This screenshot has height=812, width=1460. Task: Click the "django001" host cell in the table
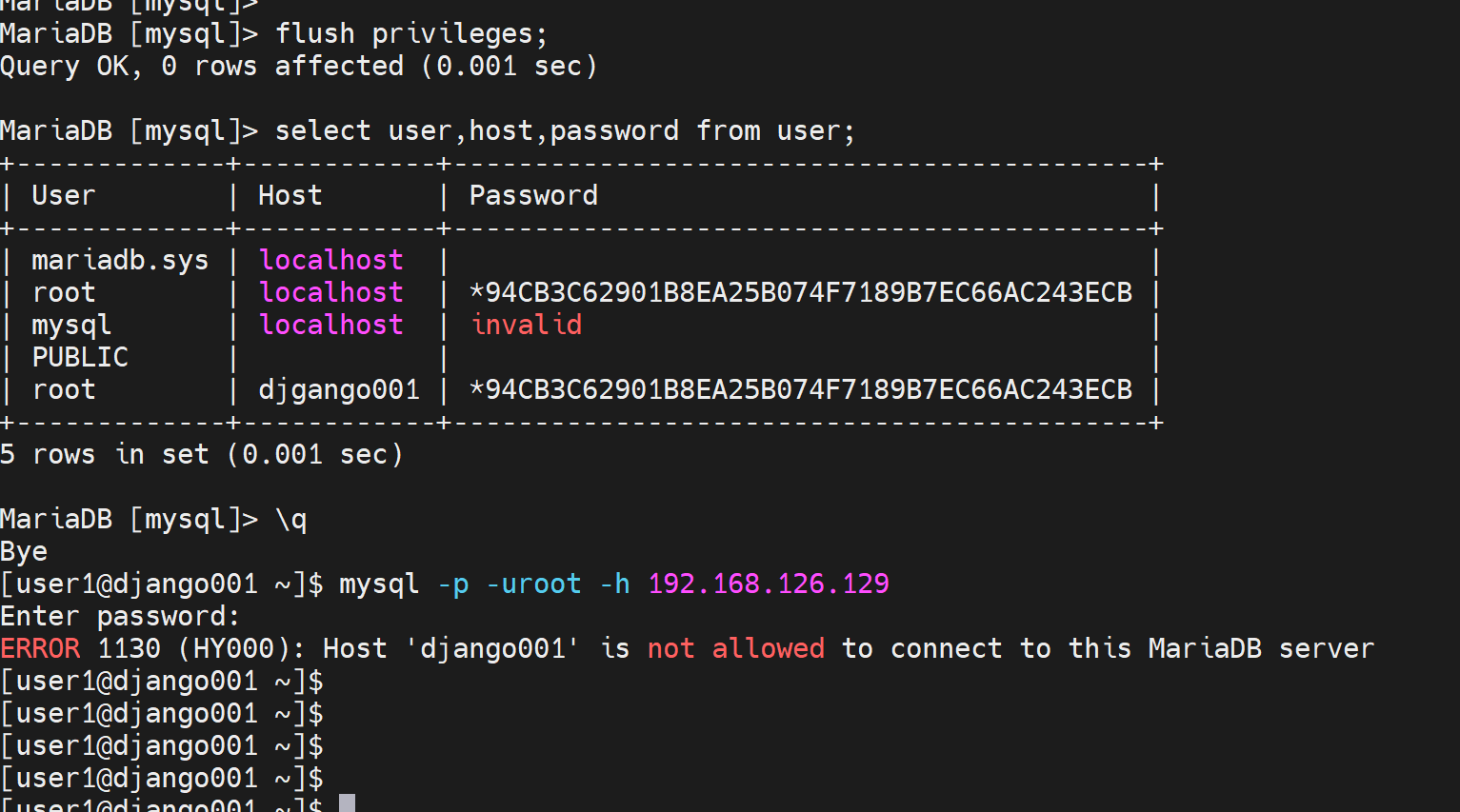pos(338,390)
